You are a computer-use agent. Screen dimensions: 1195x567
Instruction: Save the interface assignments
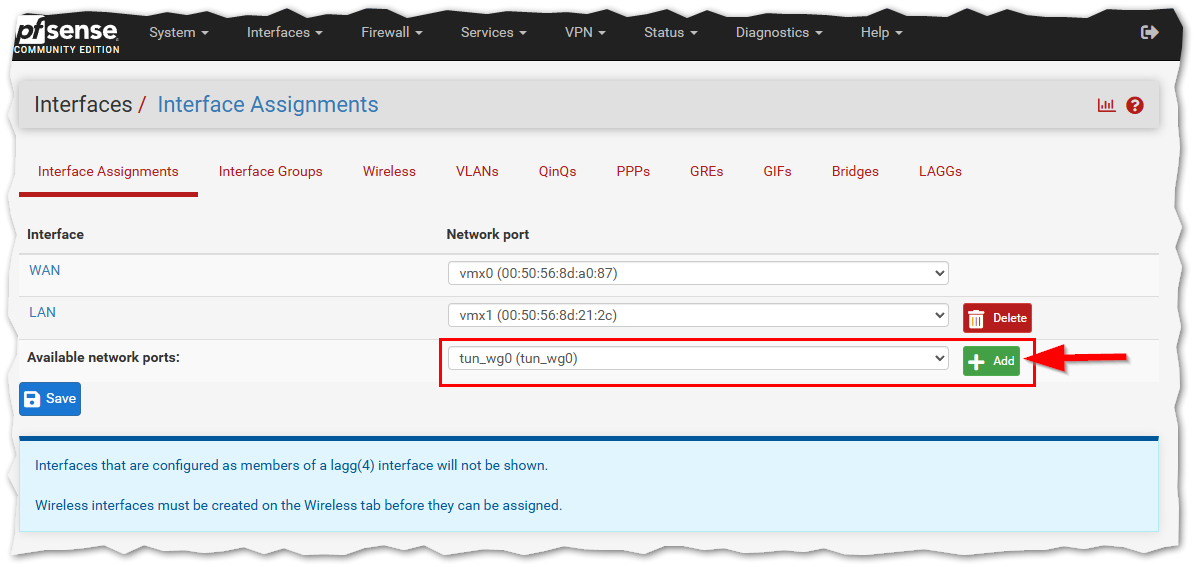pyautogui.click(x=50, y=398)
